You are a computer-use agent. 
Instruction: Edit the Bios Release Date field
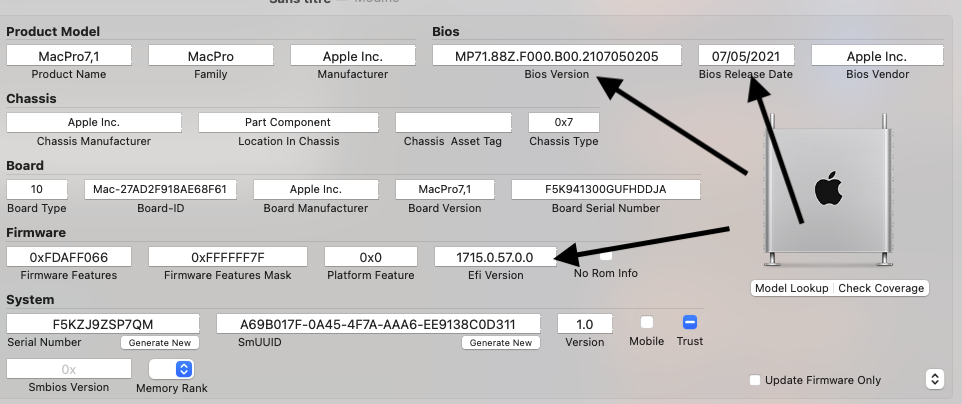click(746, 56)
